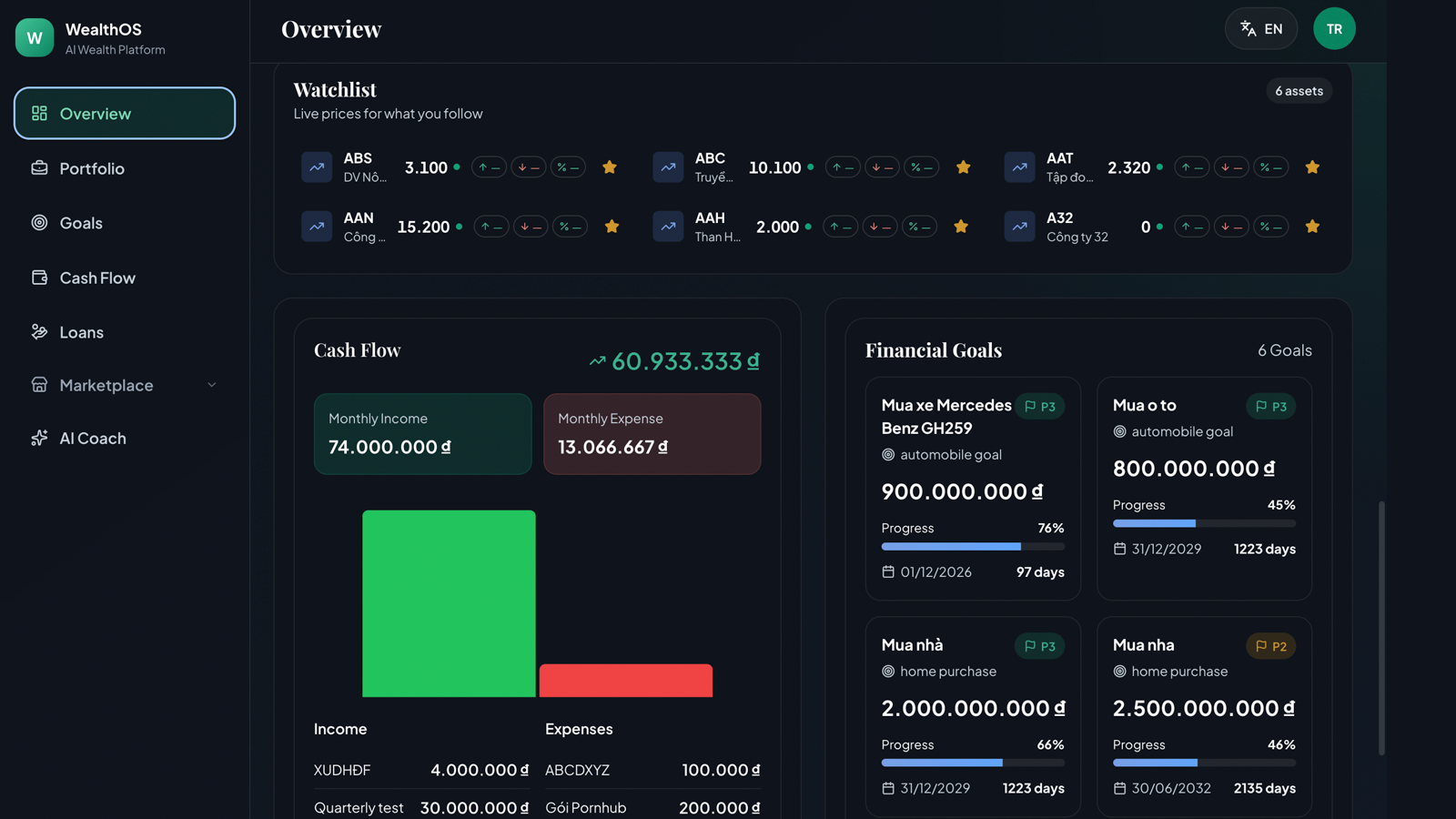Click the 6 Goals link
Image resolution: width=1456 pixels, height=819 pixels.
pos(1284,350)
